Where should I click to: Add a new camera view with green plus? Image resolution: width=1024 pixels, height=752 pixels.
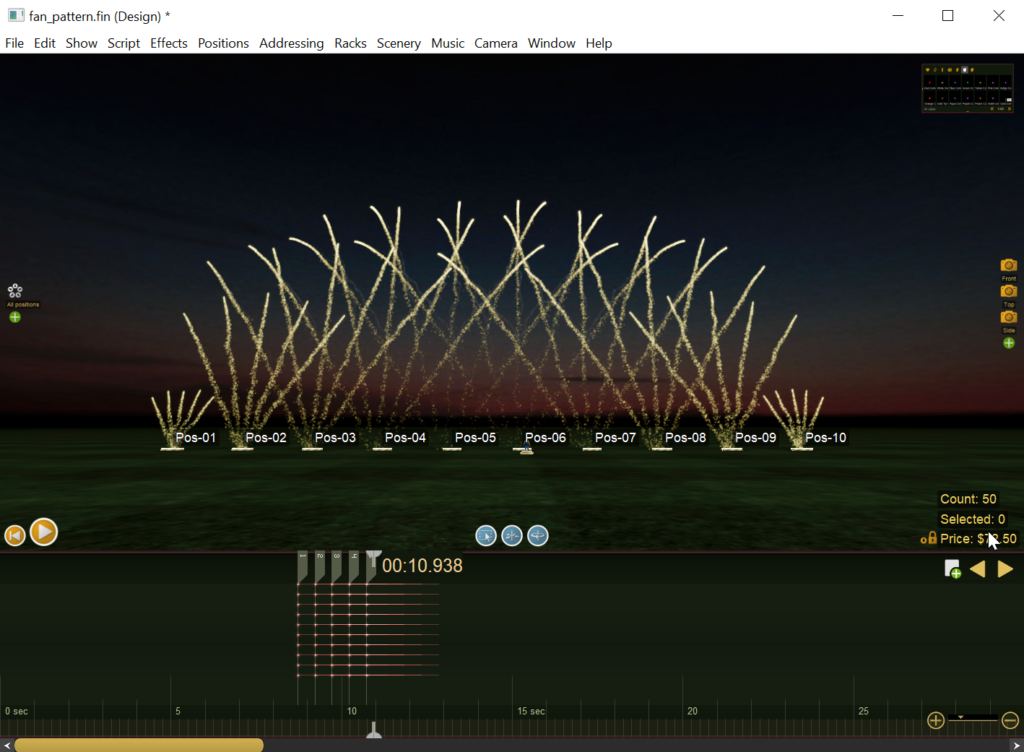tap(1008, 343)
